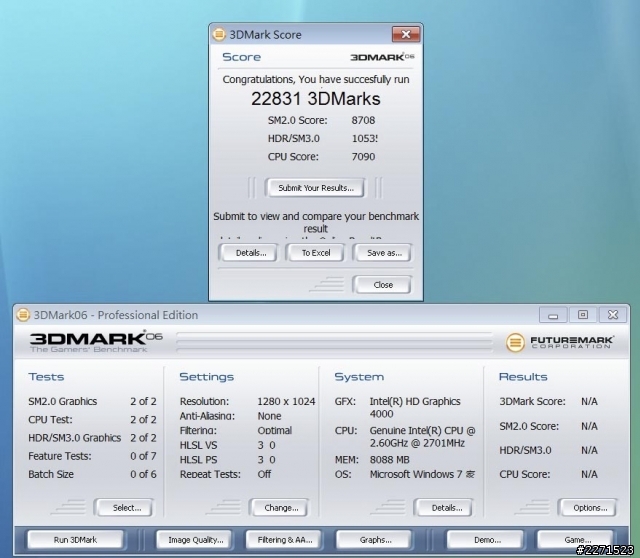Click SM2.0 Score value 8708
The height and width of the screenshot is (558, 640).
click(363, 120)
